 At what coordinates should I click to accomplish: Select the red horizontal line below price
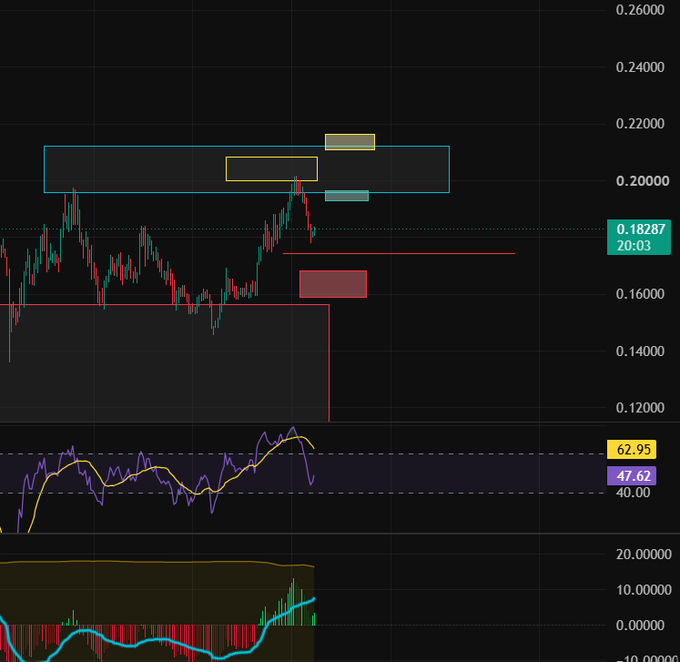[399, 253]
